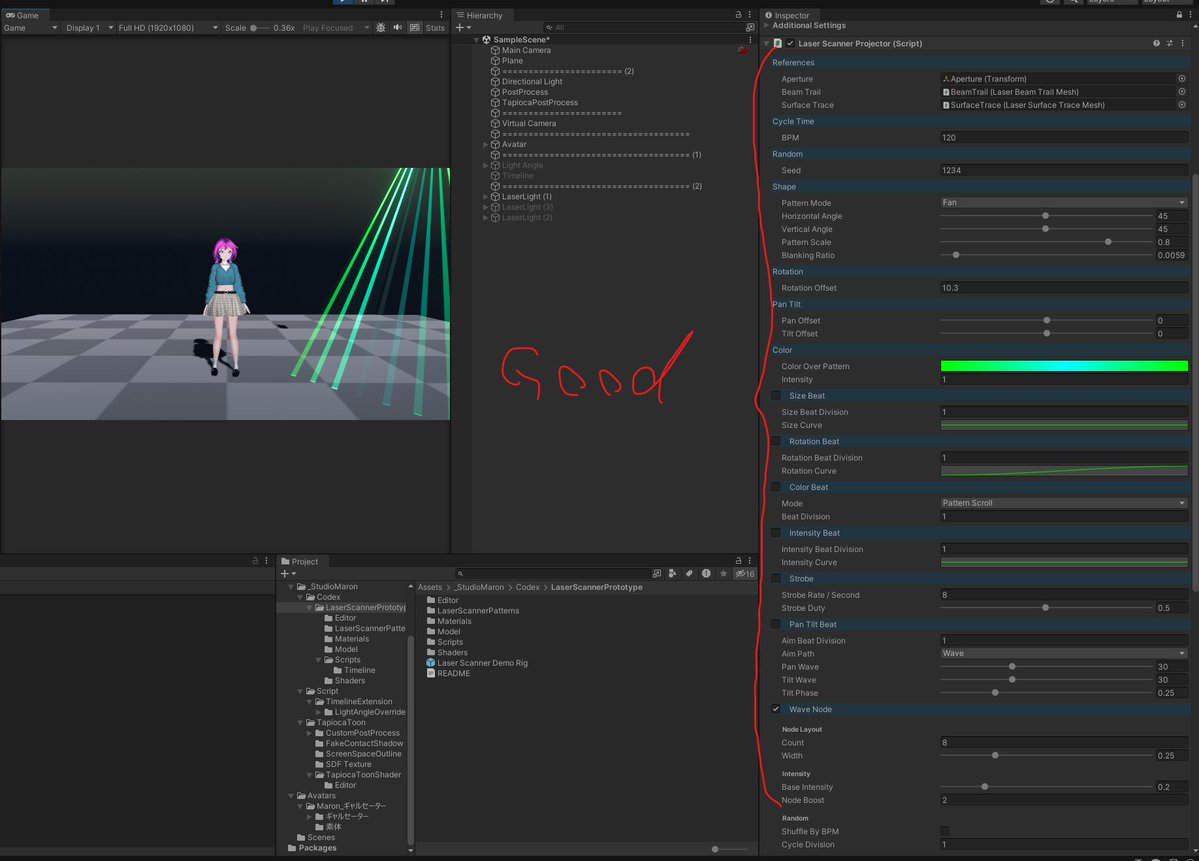1199x861 pixels.
Task: Adjust Horizontal Angle slider
Action: 1046,216
